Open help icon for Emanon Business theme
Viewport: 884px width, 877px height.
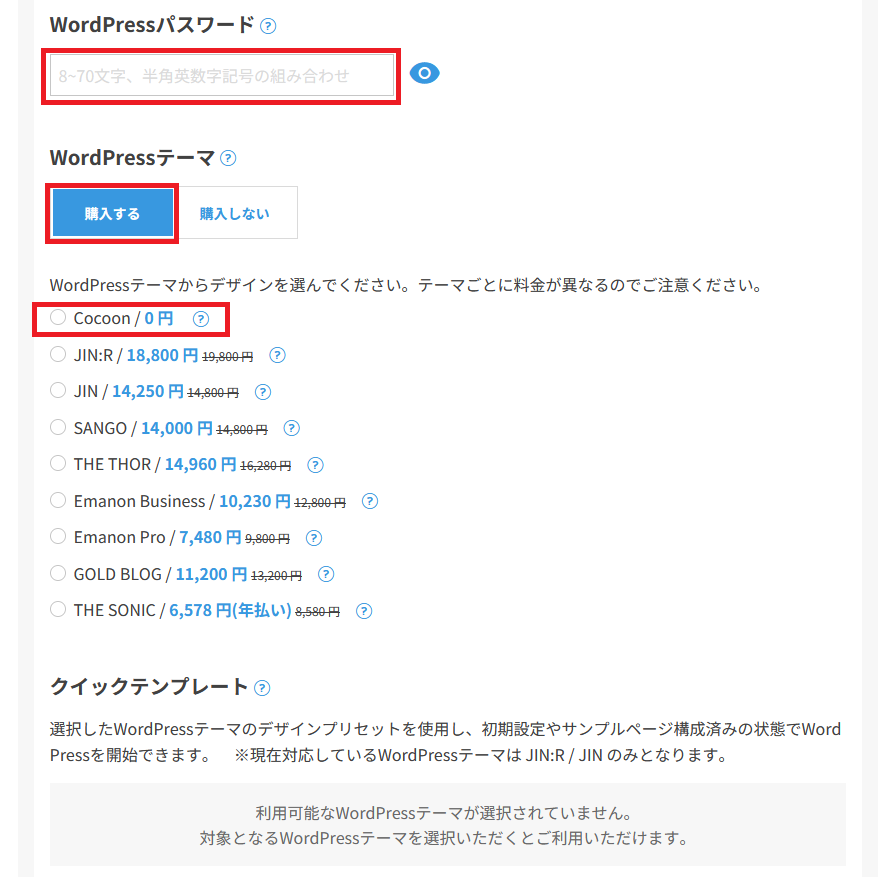coord(369,502)
